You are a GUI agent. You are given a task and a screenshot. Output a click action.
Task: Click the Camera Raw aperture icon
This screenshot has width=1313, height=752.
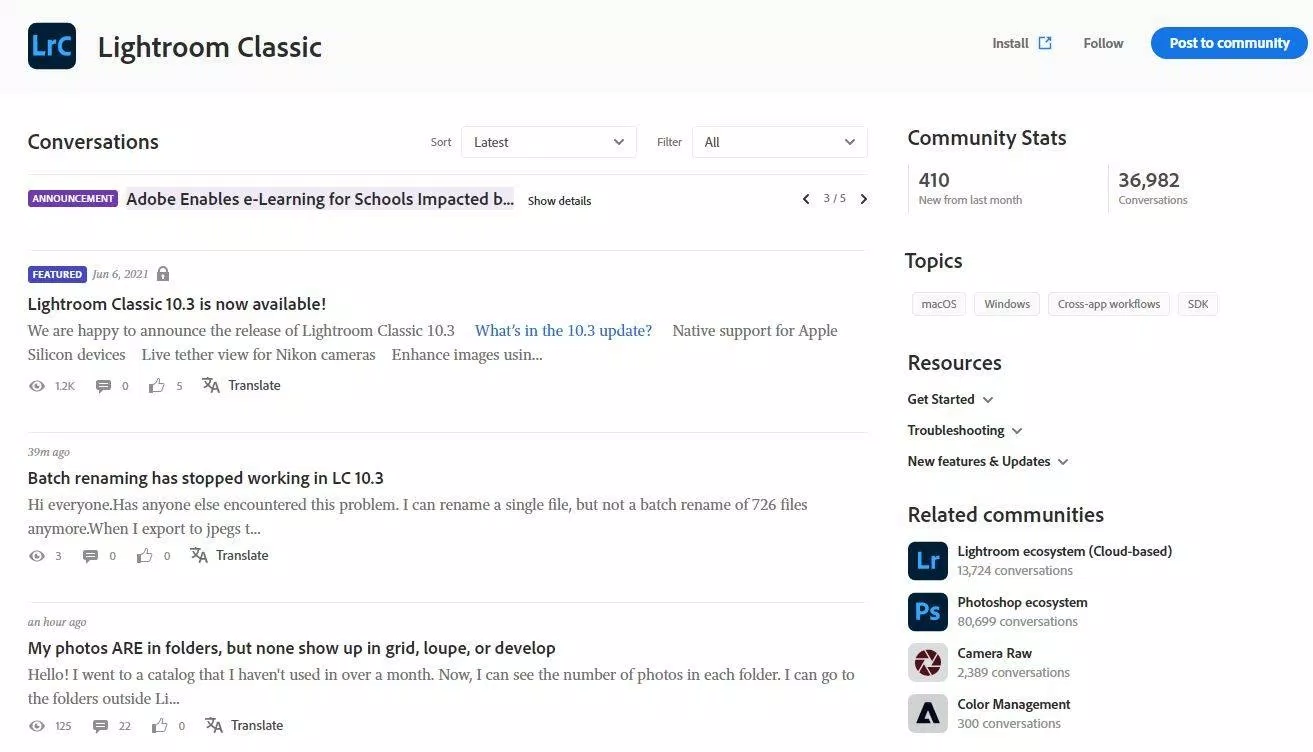coord(927,663)
